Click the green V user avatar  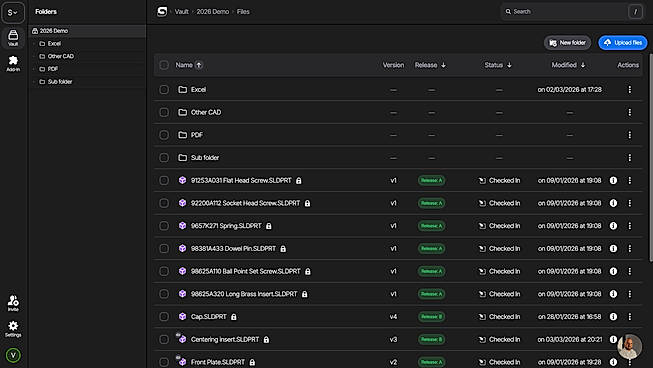[13, 355]
